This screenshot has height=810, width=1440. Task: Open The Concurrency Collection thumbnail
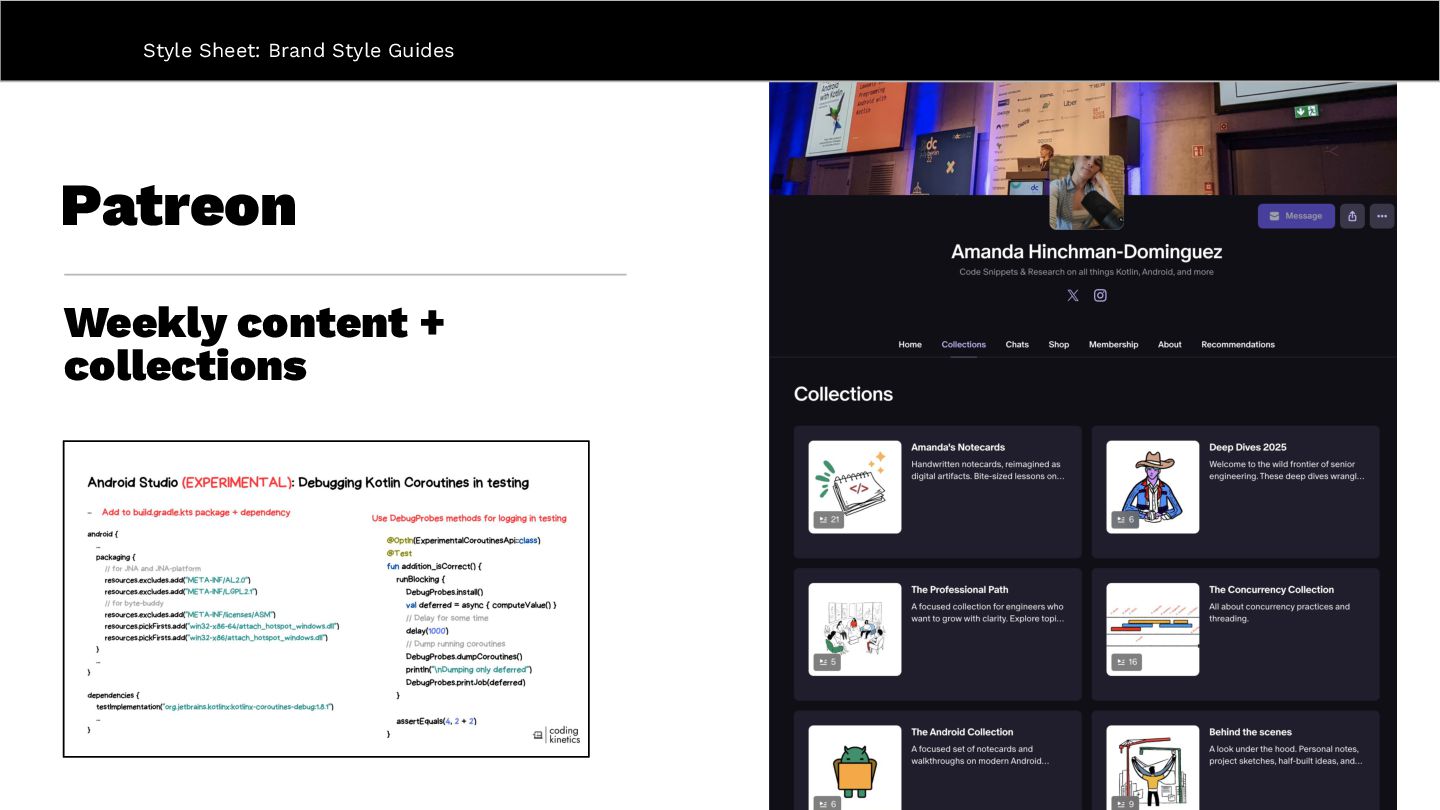tap(1153, 629)
